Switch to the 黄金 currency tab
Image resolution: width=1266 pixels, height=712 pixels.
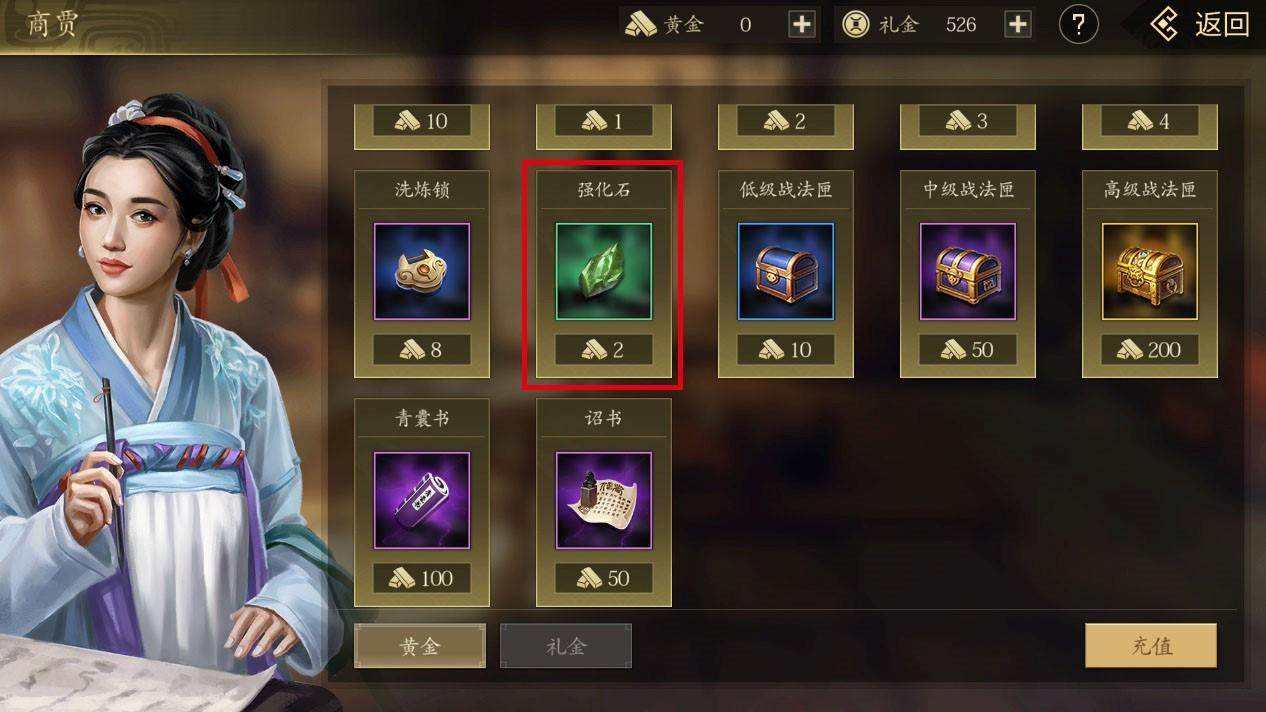[x=420, y=646]
